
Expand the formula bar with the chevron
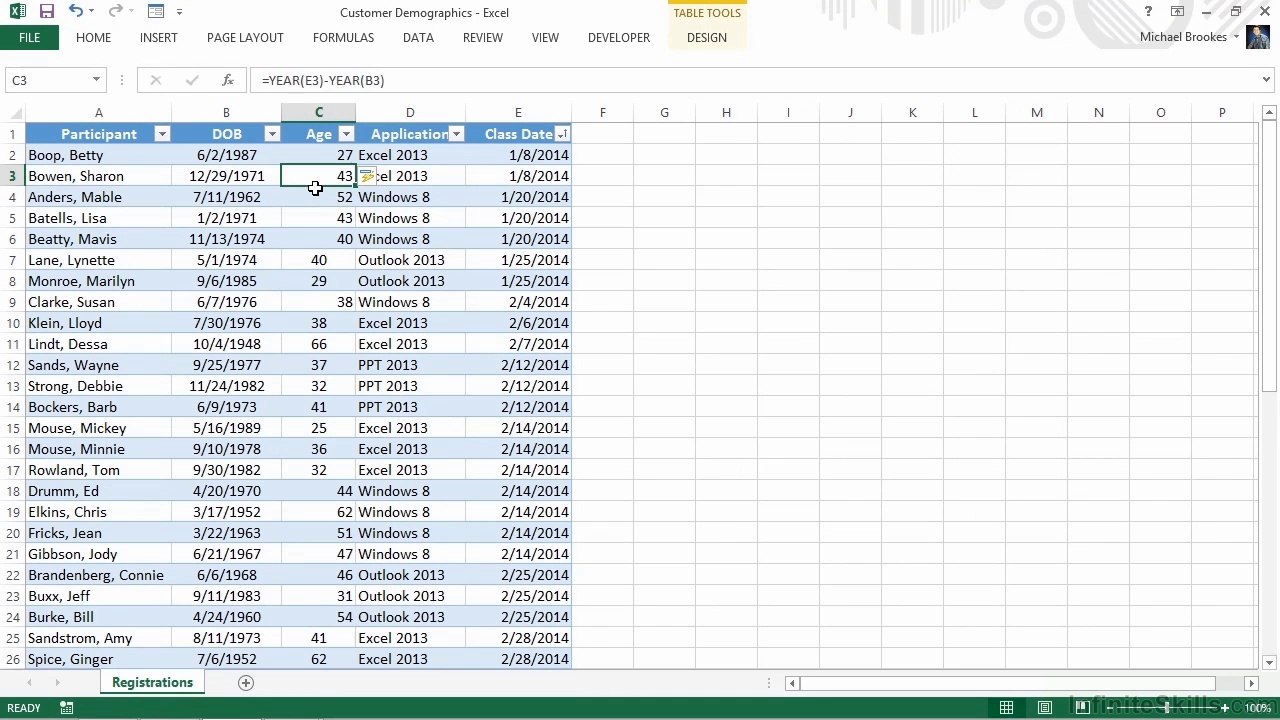pos(1266,80)
